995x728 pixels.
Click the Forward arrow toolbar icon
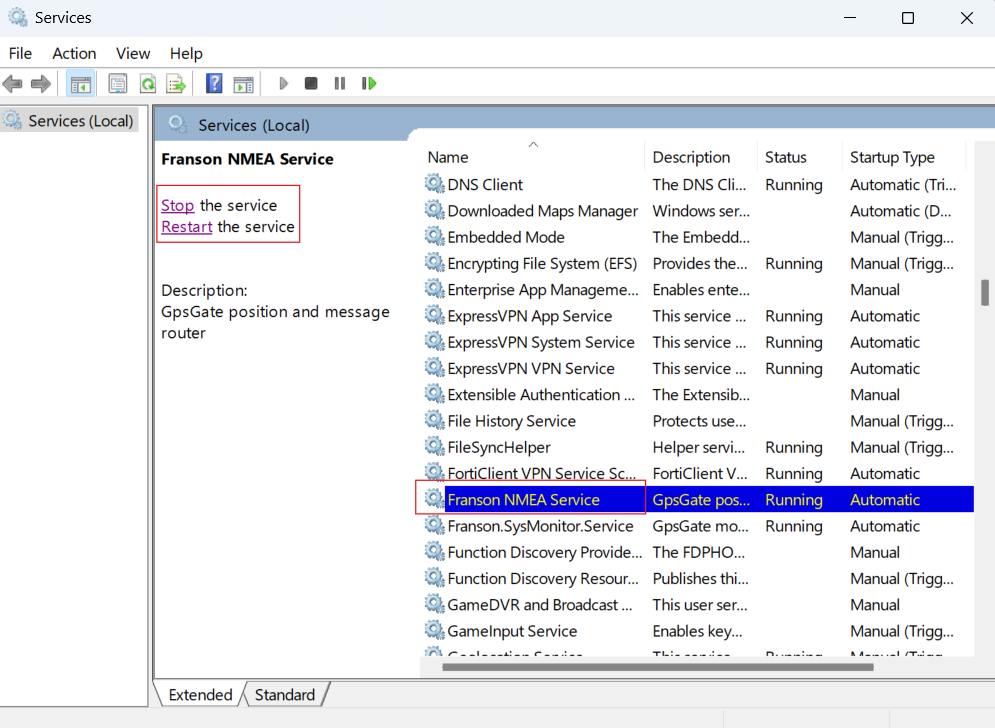click(x=41, y=83)
